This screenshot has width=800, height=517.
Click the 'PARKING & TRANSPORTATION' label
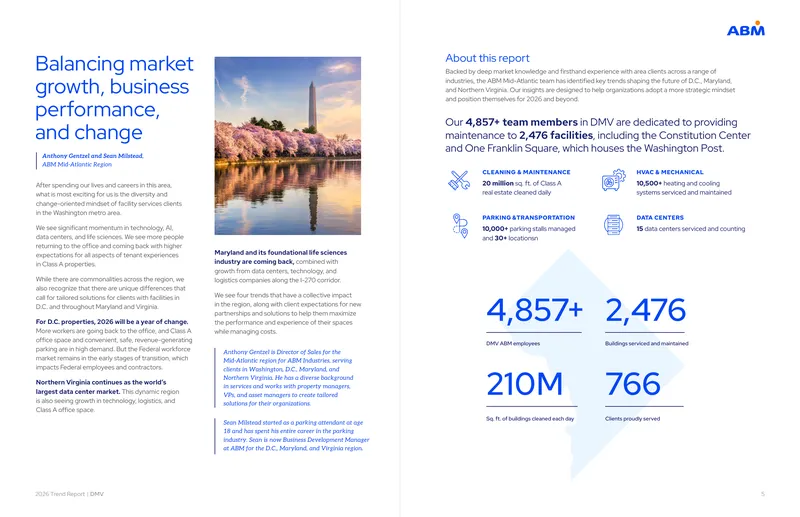[x=528, y=218]
